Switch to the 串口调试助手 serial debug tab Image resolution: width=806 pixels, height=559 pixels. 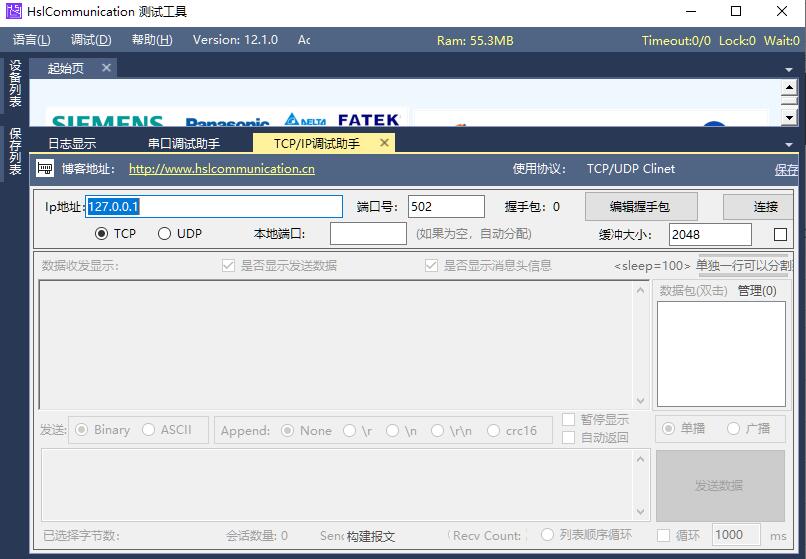click(184, 144)
